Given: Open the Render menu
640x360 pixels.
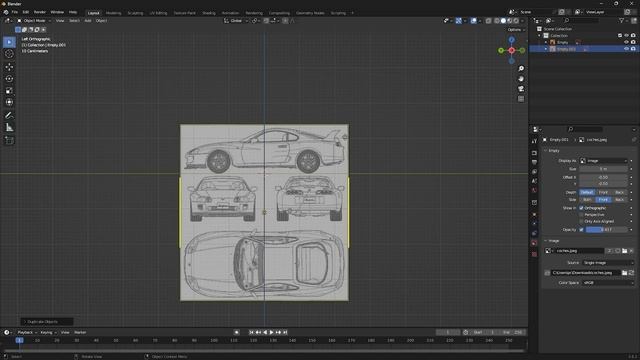Looking at the screenshot, I should (x=40, y=12).
